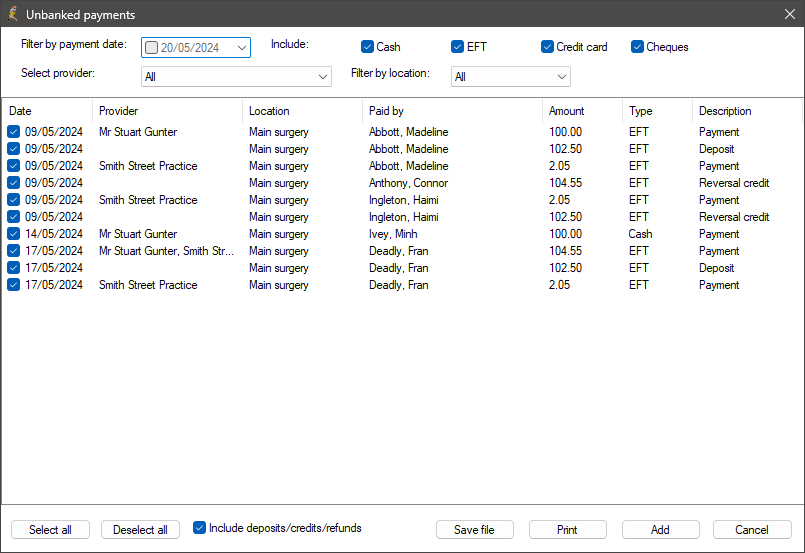Open the Filter by location dropdown
This screenshot has width=805, height=553.
pyautogui.click(x=510, y=77)
